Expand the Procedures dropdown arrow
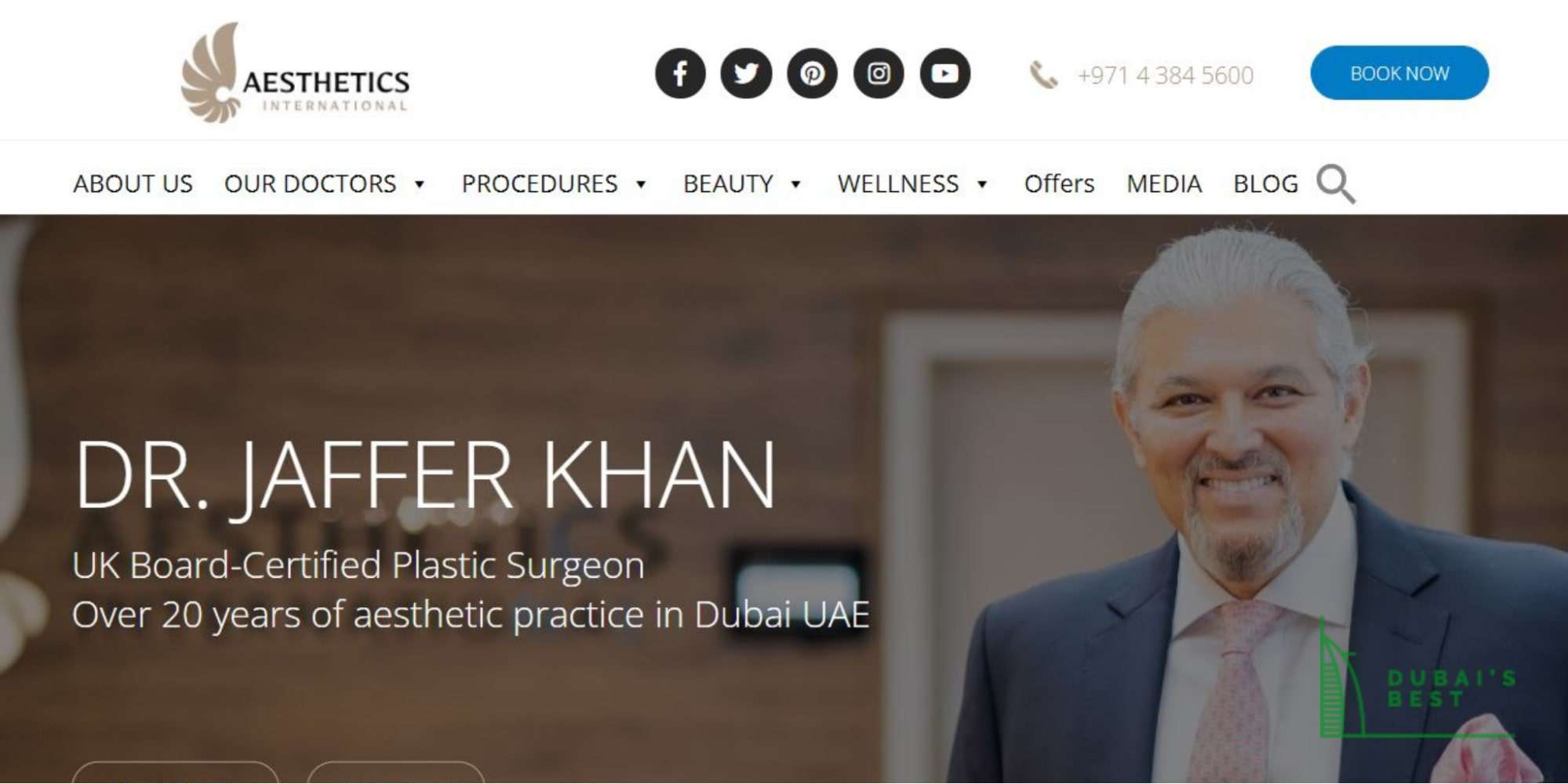 tap(641, 184)
